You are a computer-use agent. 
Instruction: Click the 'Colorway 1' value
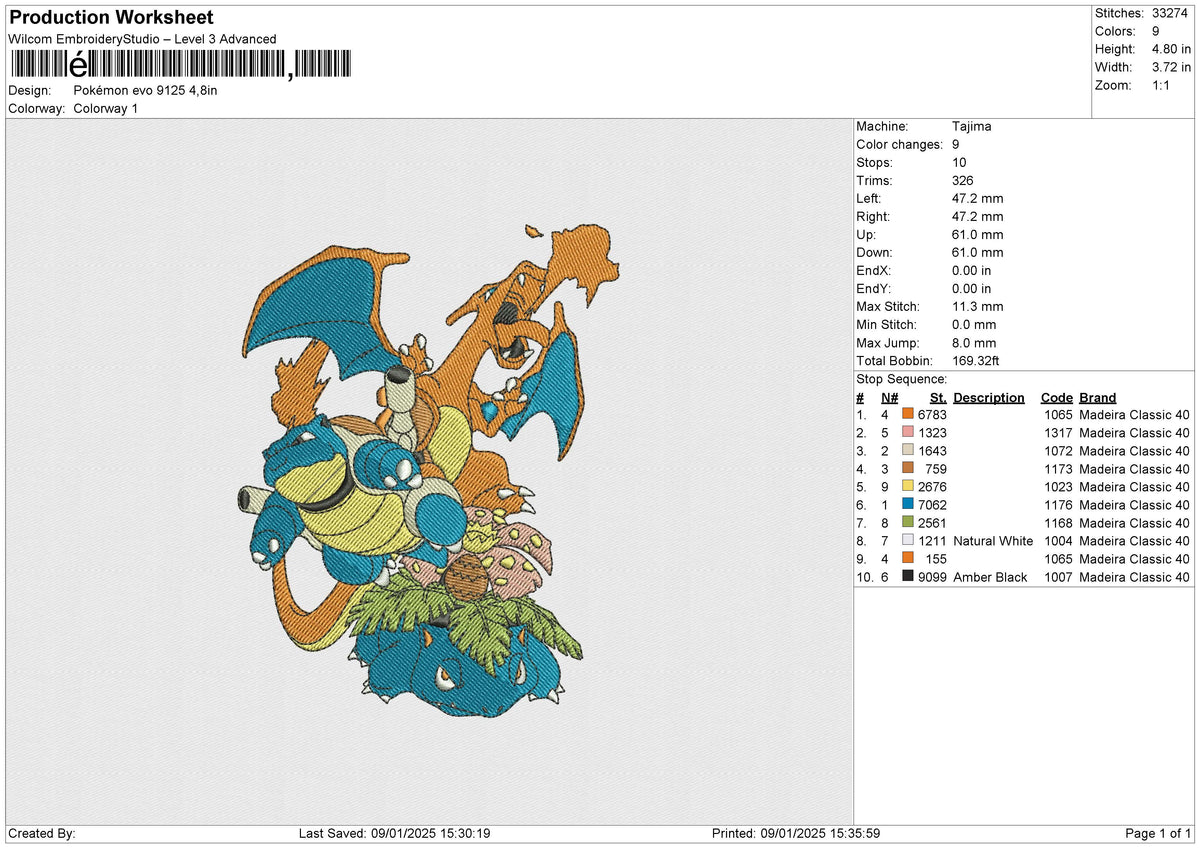(106, 108)
